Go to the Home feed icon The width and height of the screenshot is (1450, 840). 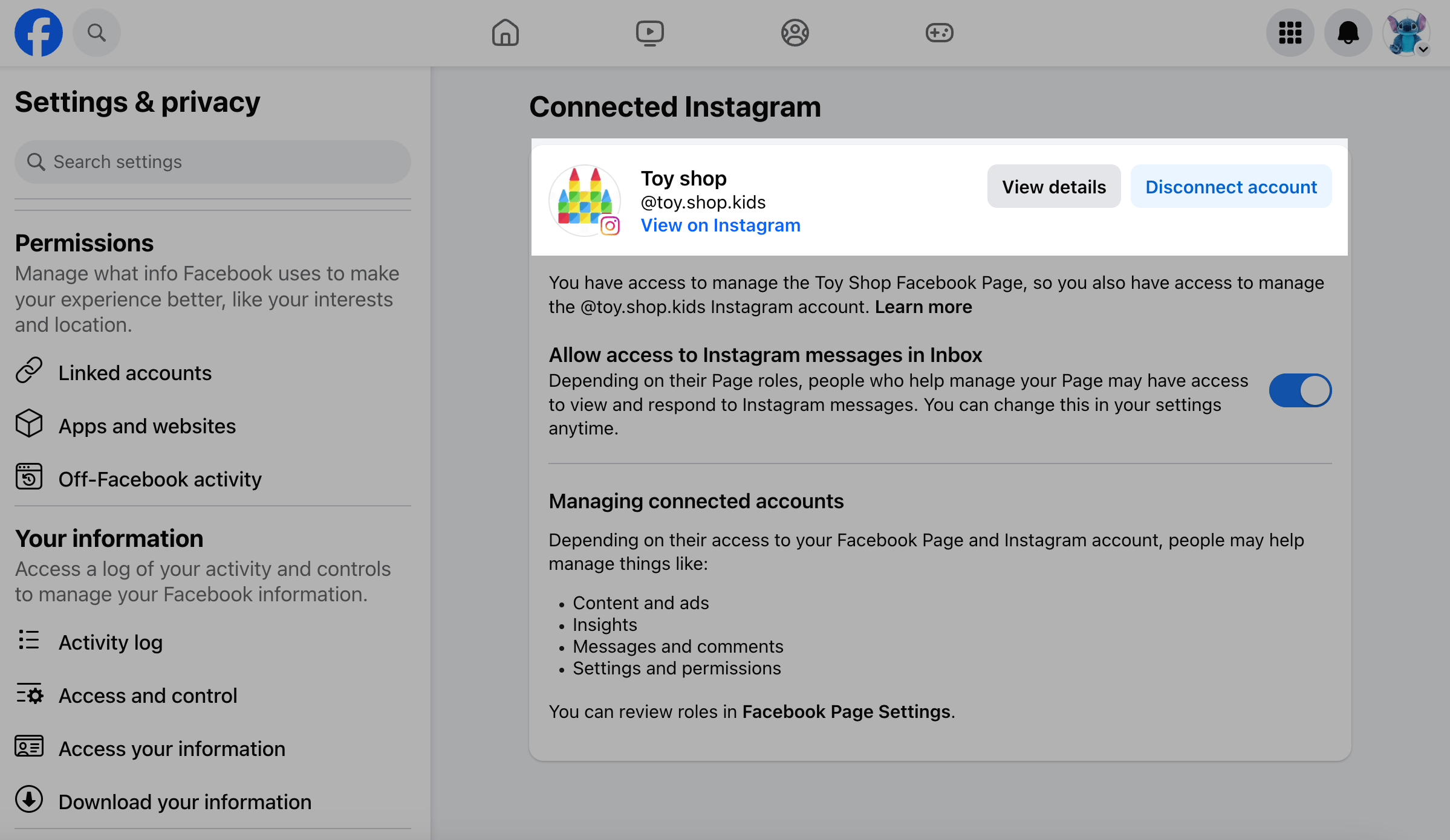pos(505,33)
